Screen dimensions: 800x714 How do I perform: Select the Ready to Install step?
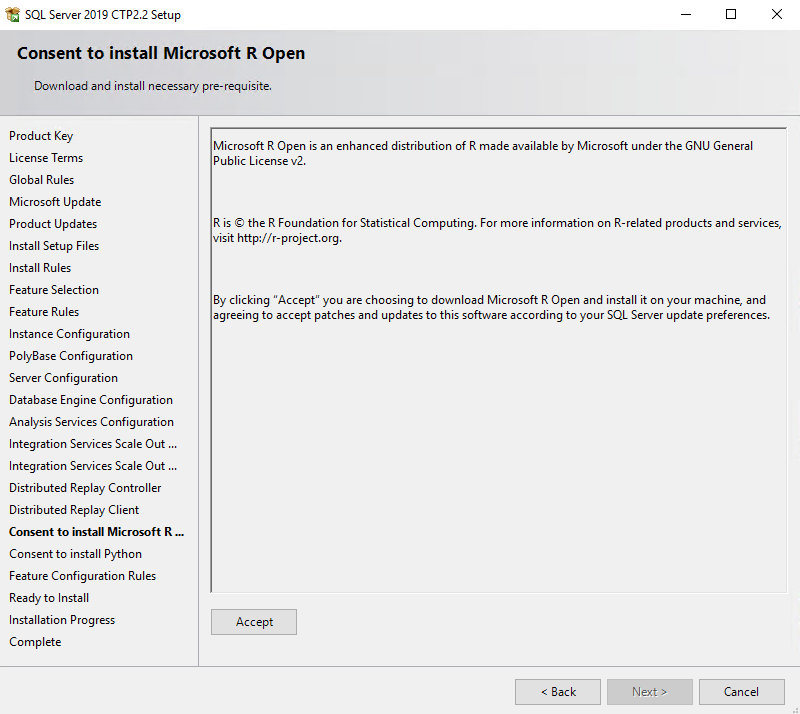click(49, 598)
